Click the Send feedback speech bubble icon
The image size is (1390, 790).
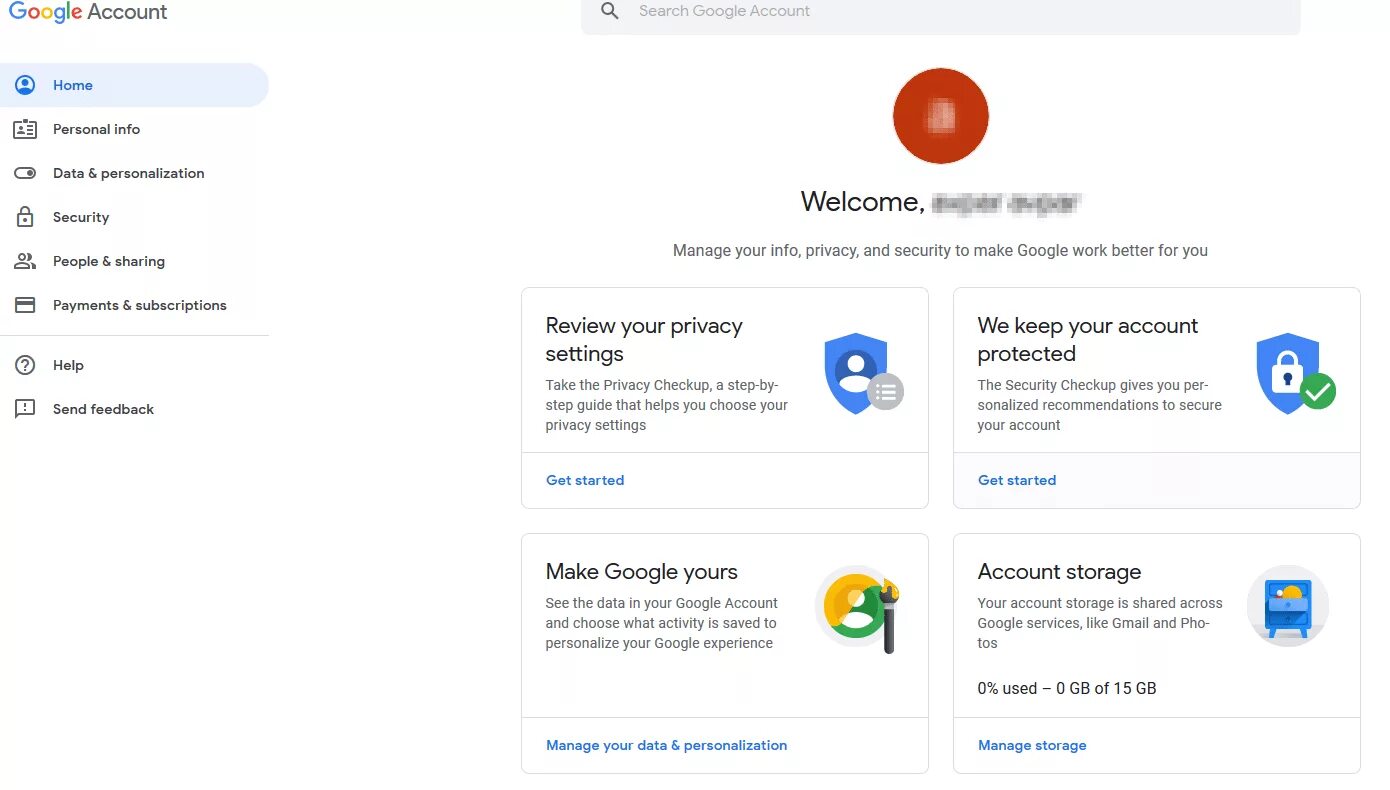[x=25, y=409]
